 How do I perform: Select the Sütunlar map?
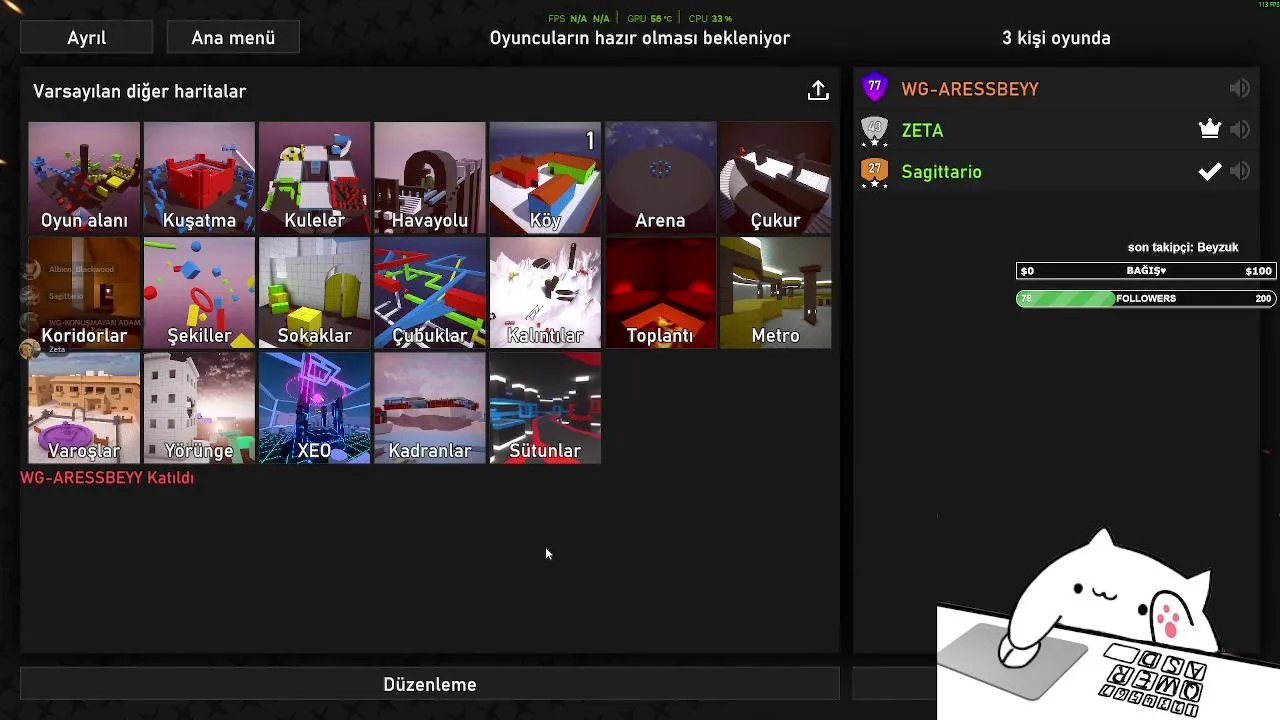click(x=545, y=408)
